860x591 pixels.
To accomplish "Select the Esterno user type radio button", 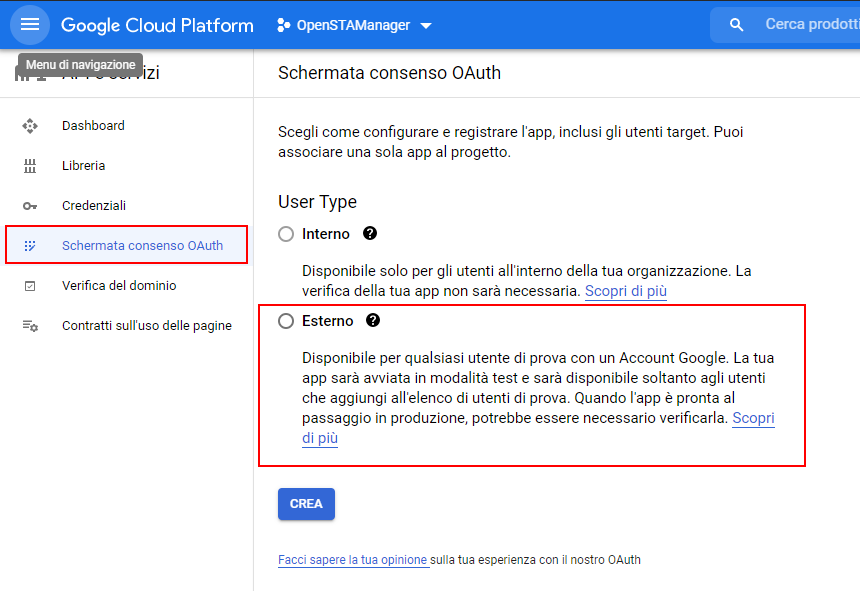I will (x=287, y=321).
